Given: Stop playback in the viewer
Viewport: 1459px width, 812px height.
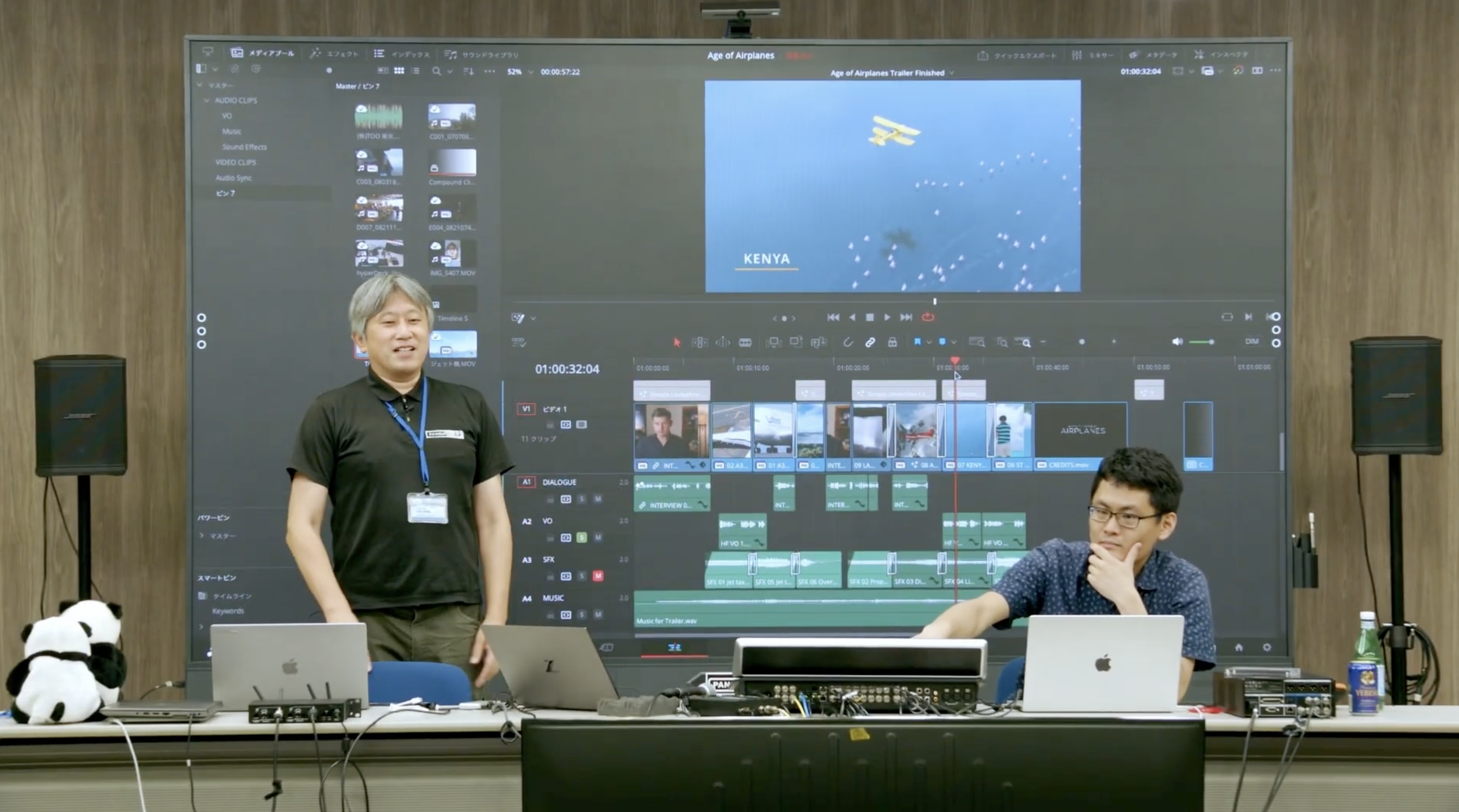Looking at the screenshot, I should point(870,317).
